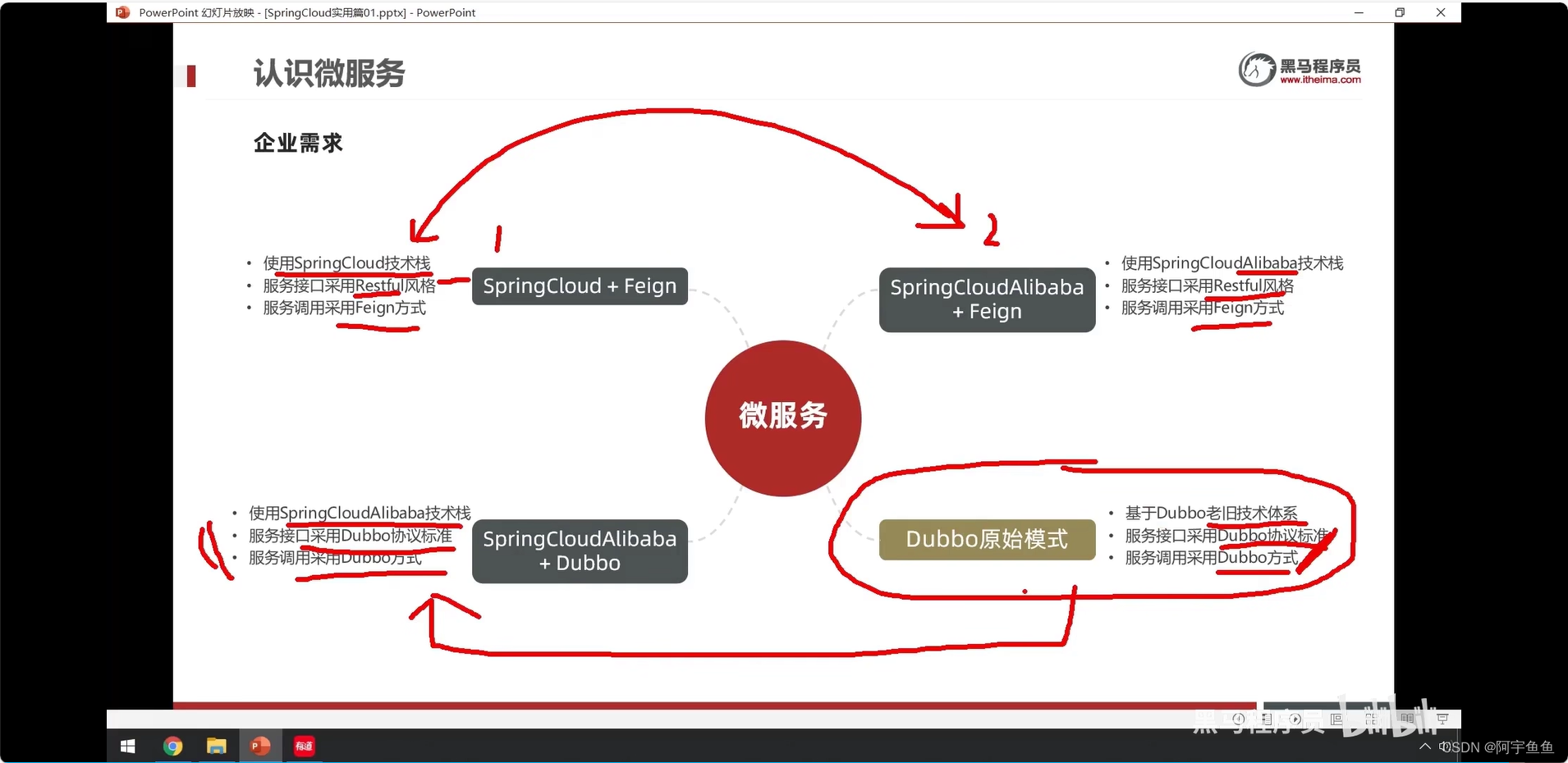
Task: Click the PowerPoint logo in the title bar
Action: [x=123, y=12]
